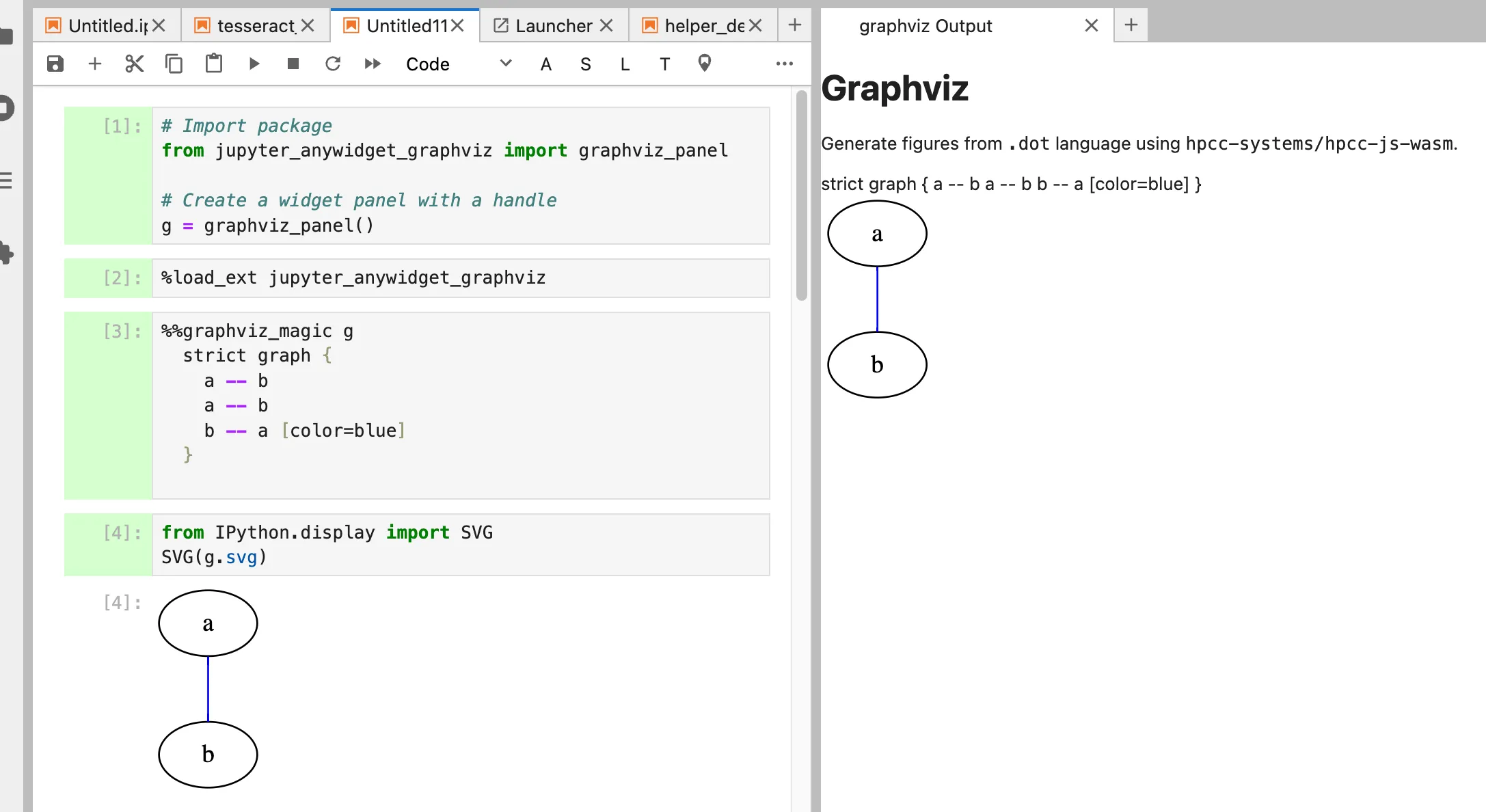Cut selected cell with the scissors icon
1486x812 pixels.
click(x=135, y=64)
